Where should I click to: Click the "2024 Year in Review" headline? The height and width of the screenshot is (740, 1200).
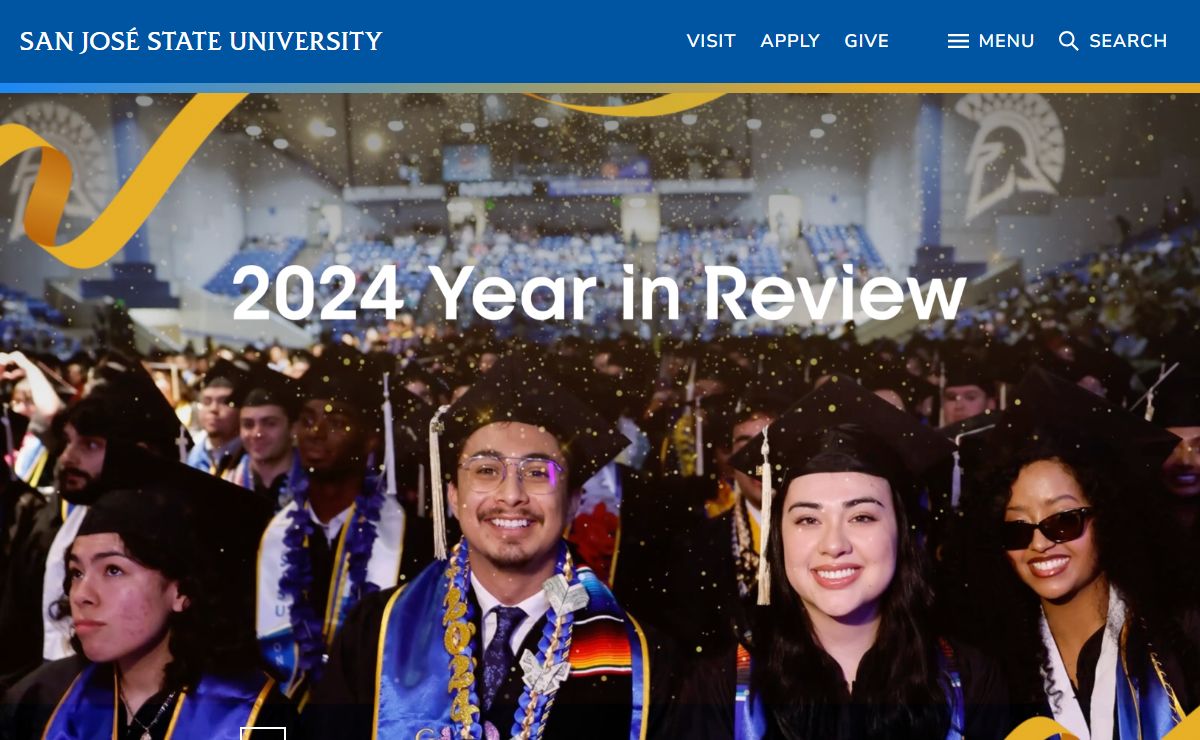(x=599, y=293)
